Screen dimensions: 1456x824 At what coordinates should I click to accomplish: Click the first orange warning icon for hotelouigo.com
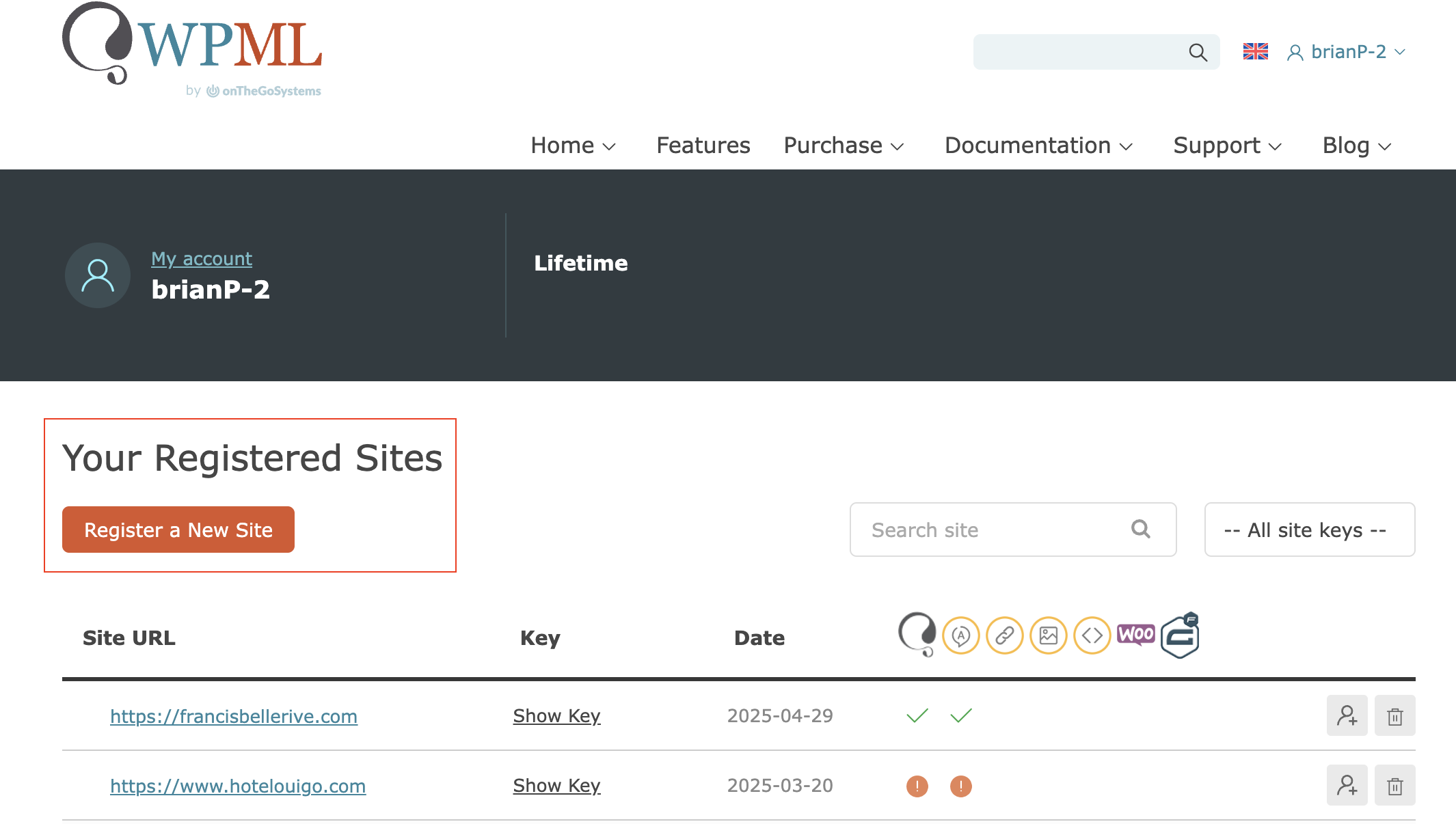click(x=917, y=786)
